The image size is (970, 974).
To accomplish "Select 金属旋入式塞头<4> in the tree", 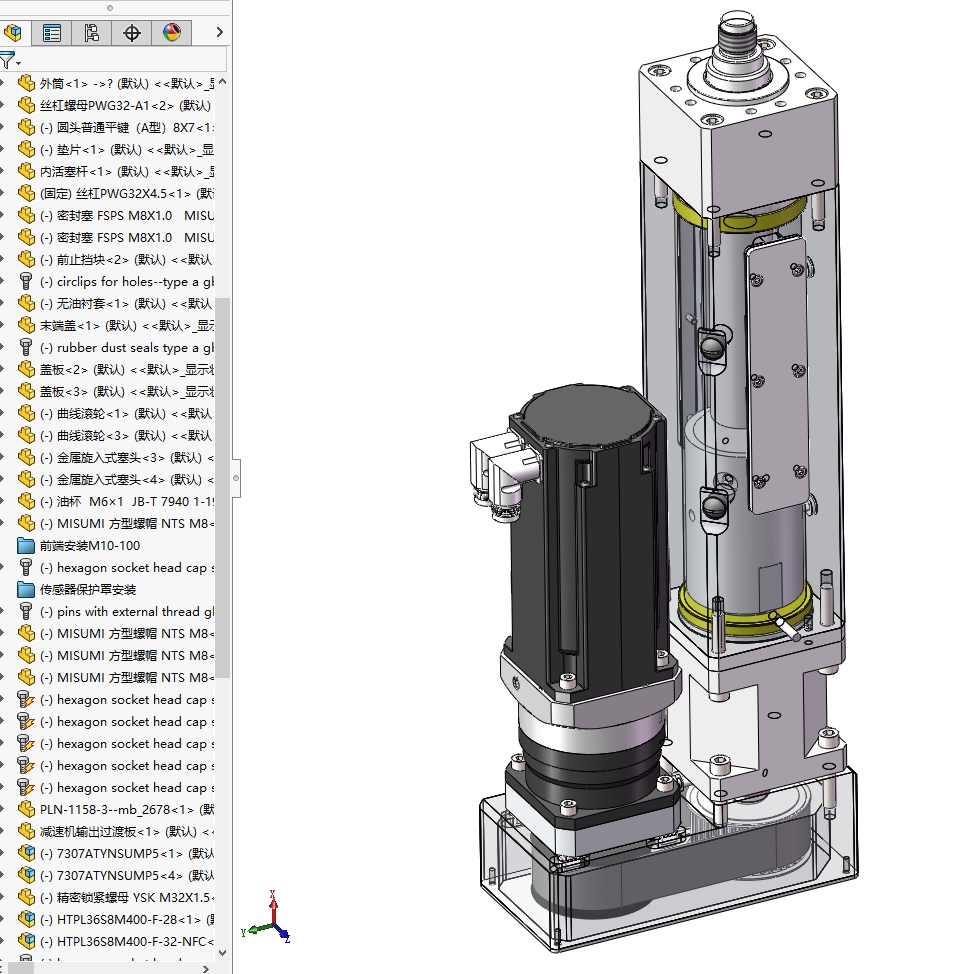I will (127, 480).
